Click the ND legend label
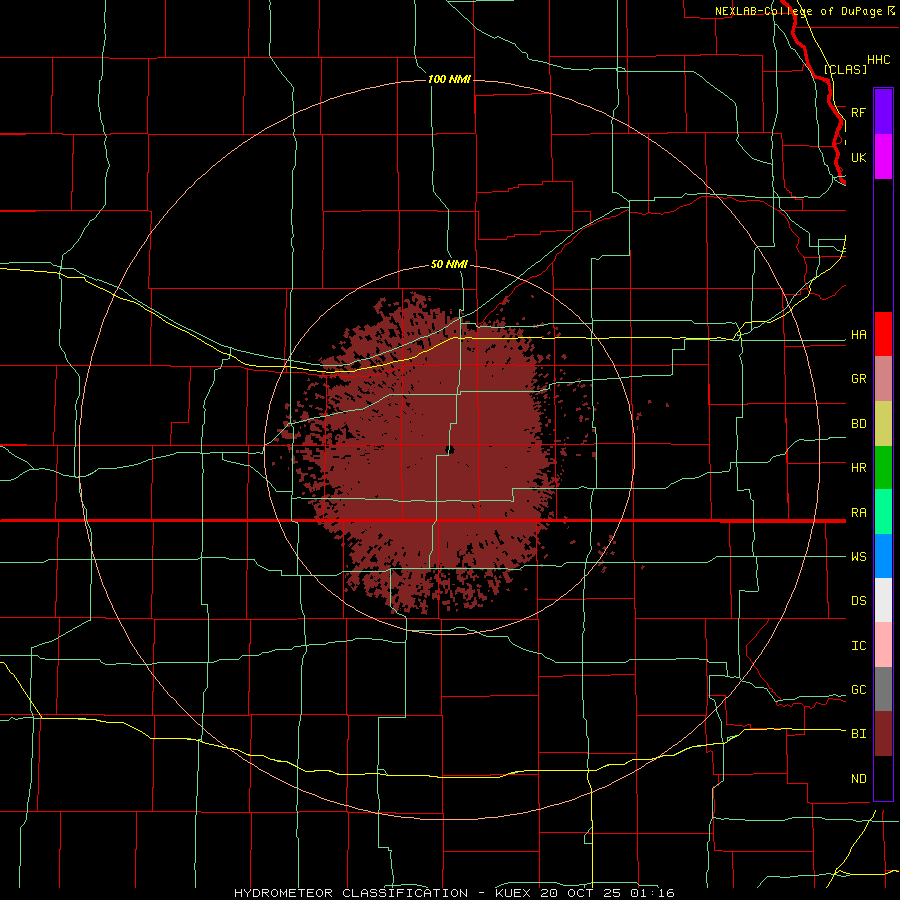The width and height of the screenshot is (900, 900). pos(859,779)
